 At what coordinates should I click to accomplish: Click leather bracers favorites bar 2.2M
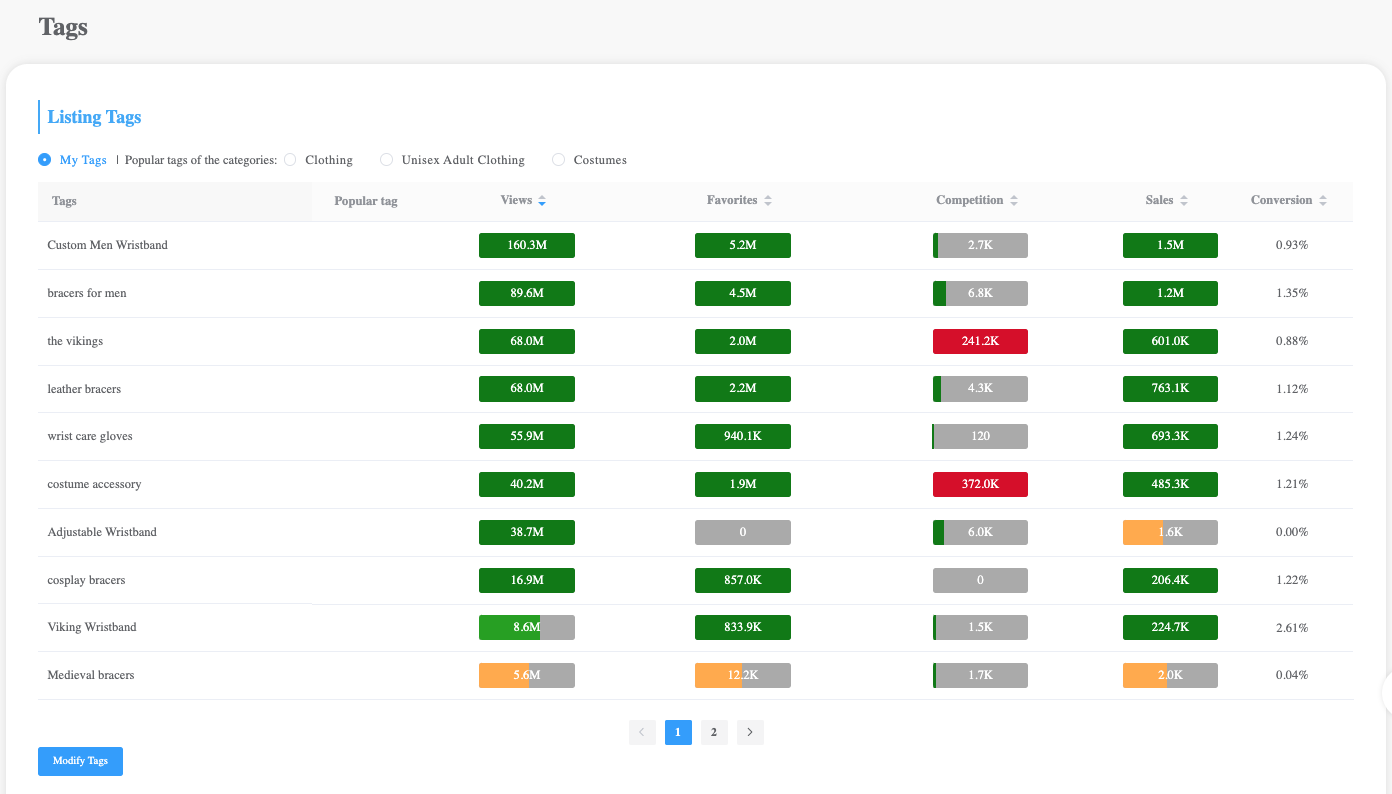click(x=743, y=389)
